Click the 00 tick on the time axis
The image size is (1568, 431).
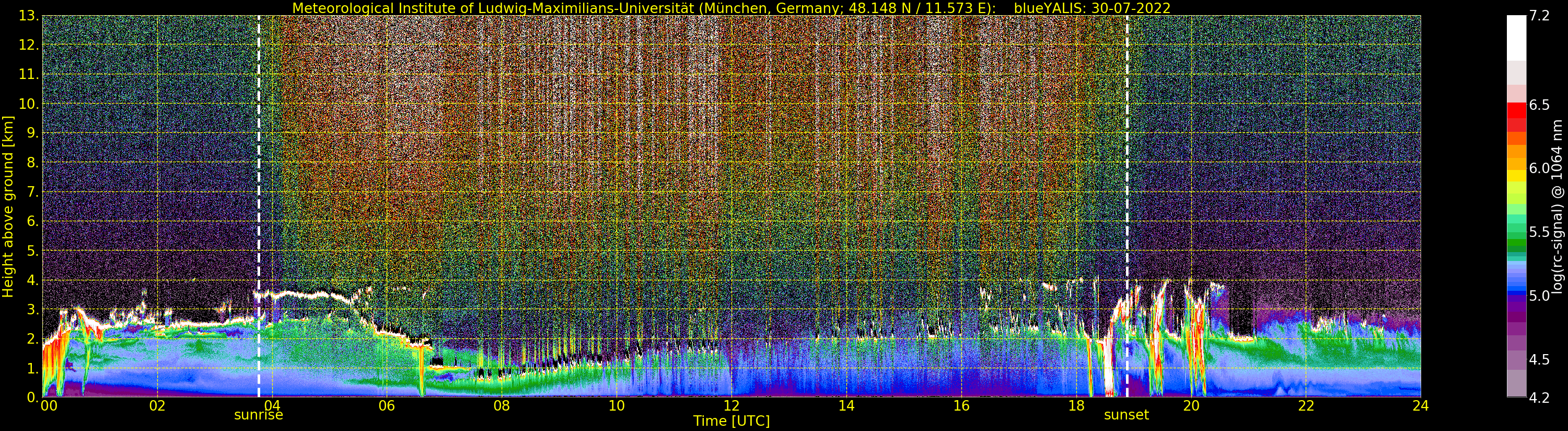click(x=49, y=405)
